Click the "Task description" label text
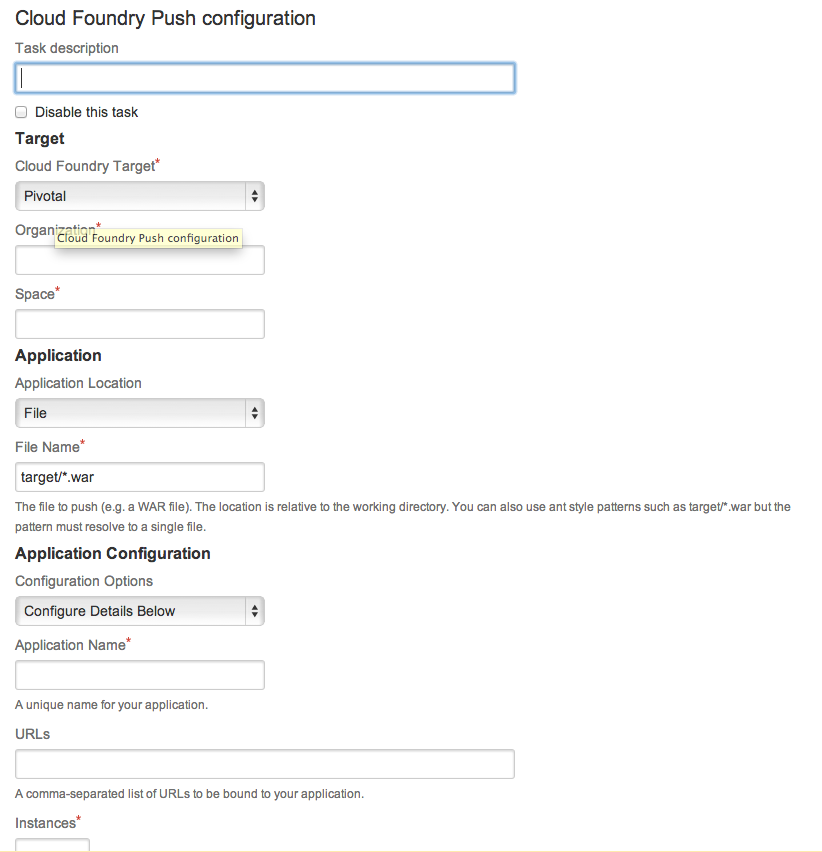 point(67,48)
